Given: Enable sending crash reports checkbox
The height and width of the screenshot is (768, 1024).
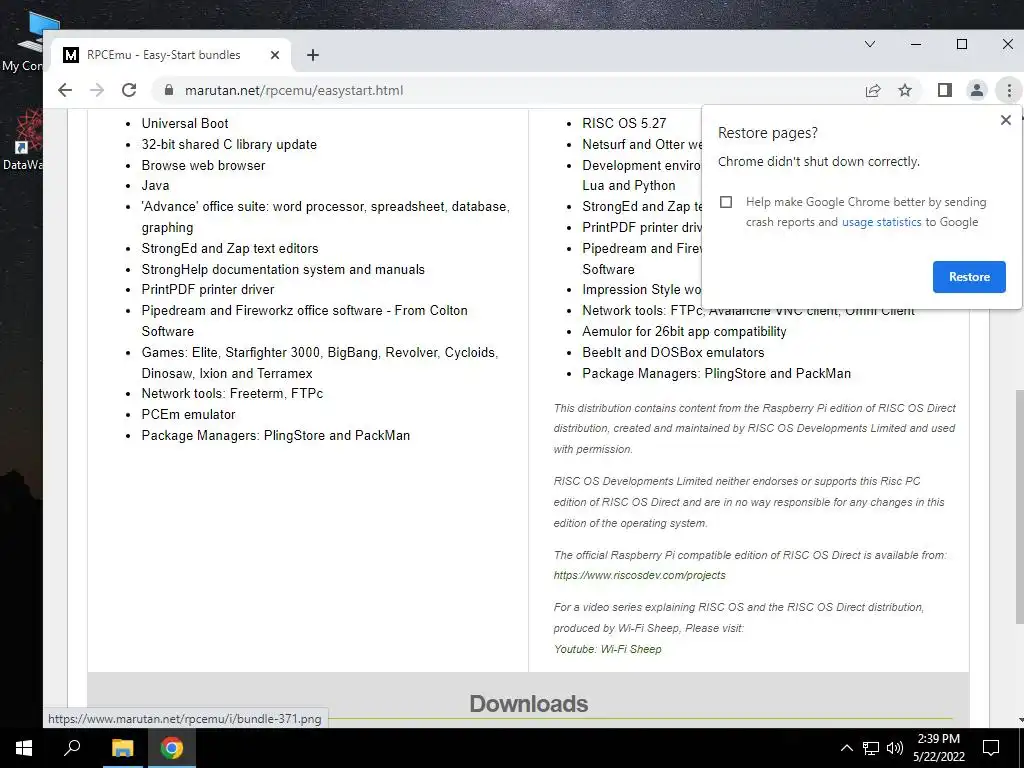Looking at the screenshot, I should pyautogui.click(x=726, y=202).
